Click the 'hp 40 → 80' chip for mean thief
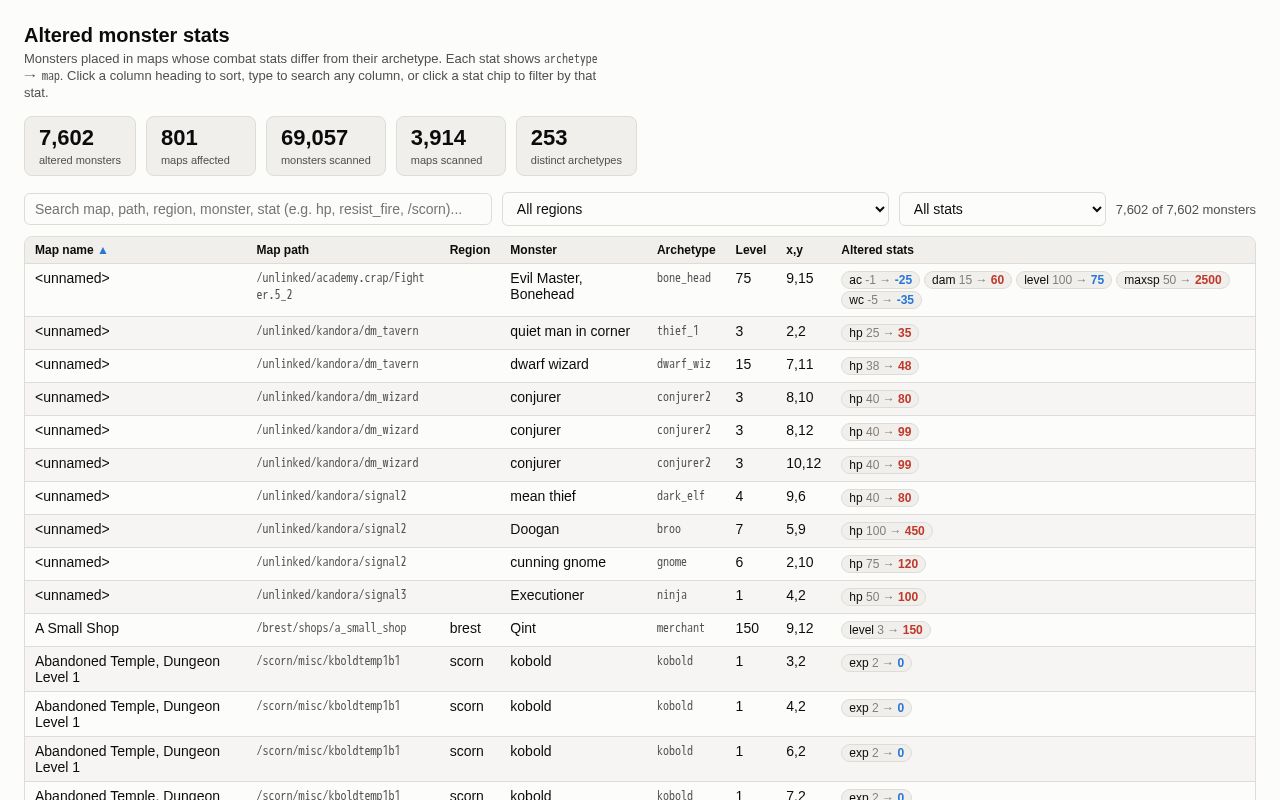 [880, 498]
